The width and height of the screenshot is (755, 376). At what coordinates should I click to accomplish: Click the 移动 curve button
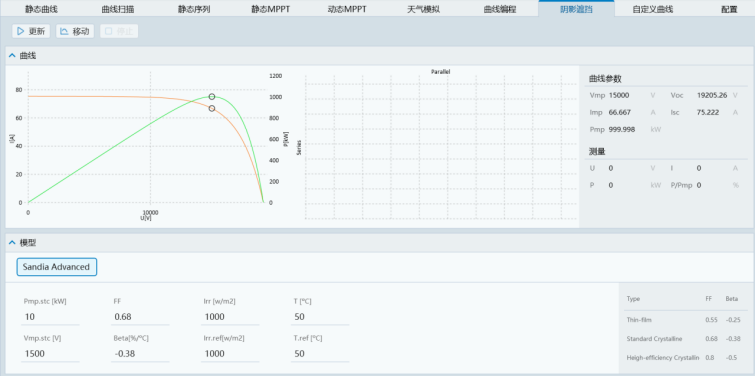tap(75, 31)
